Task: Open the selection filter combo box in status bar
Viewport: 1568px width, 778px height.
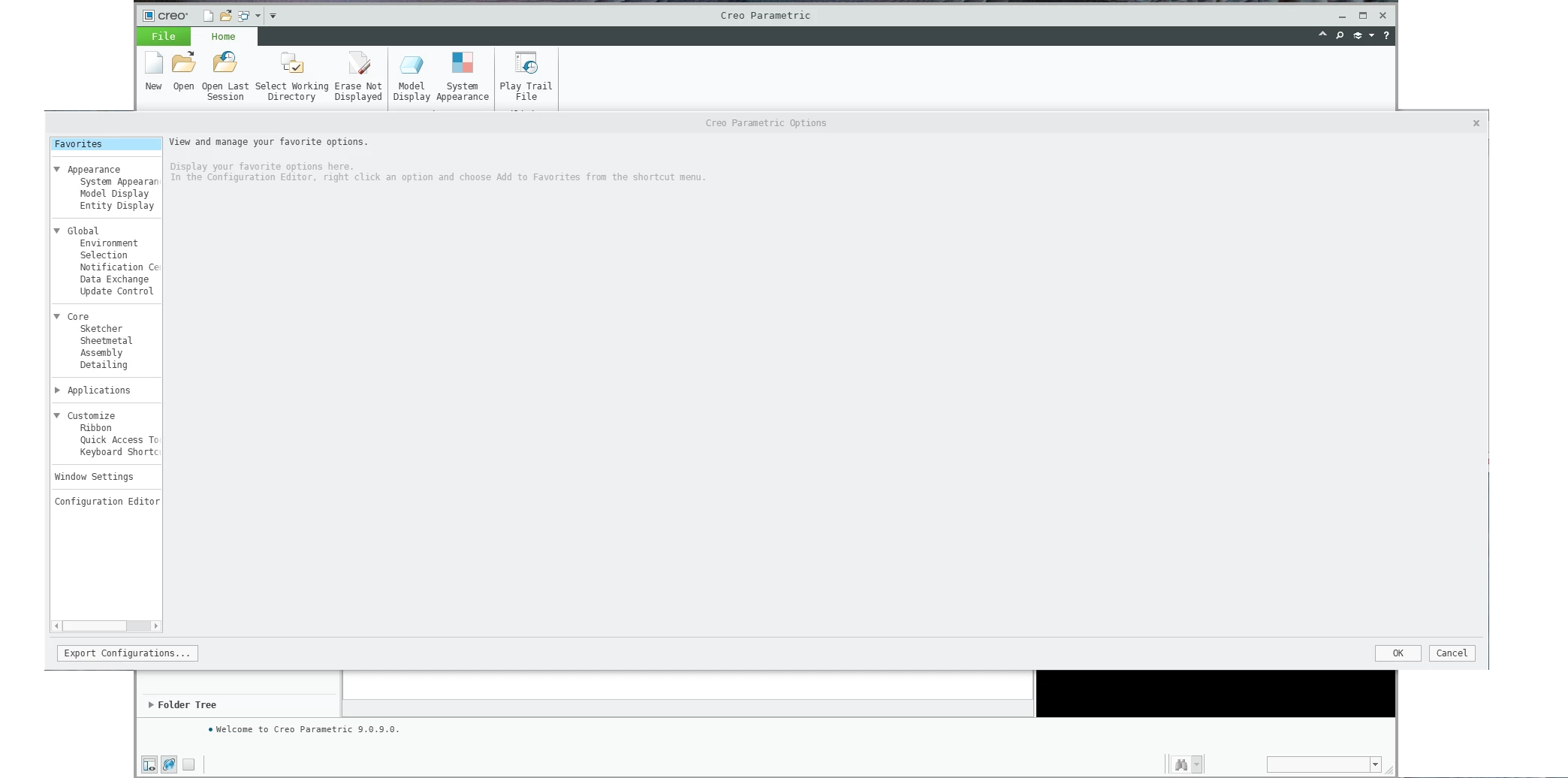Action: click(1324, 764)
